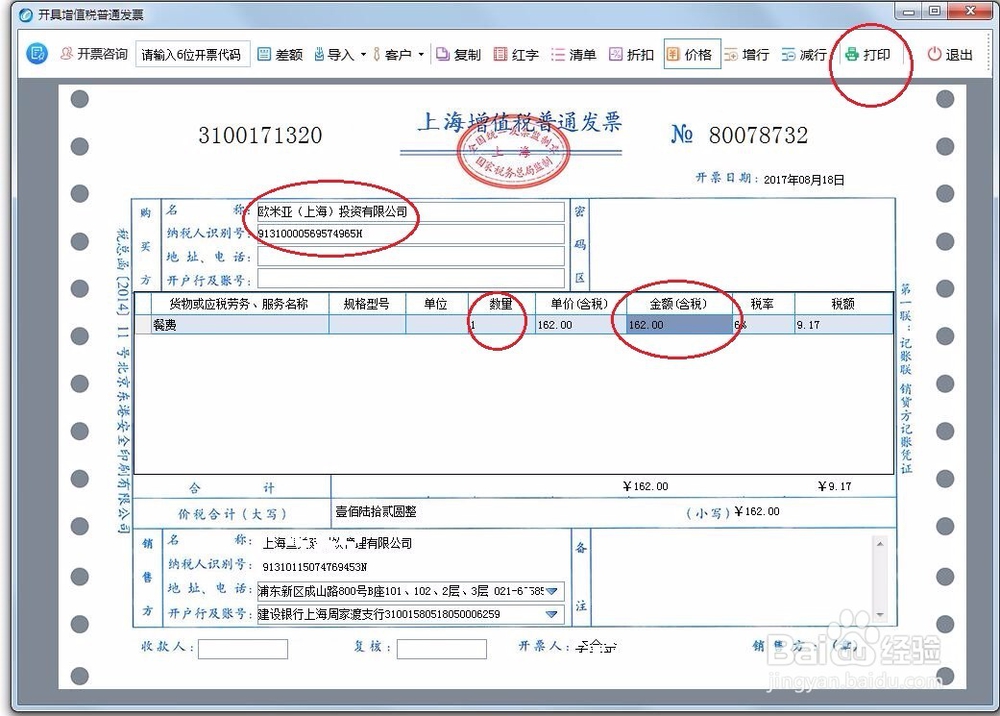Click the 导入 import button
The height and width of the screenshot is (716, 1000).
(x=334, y=55)
